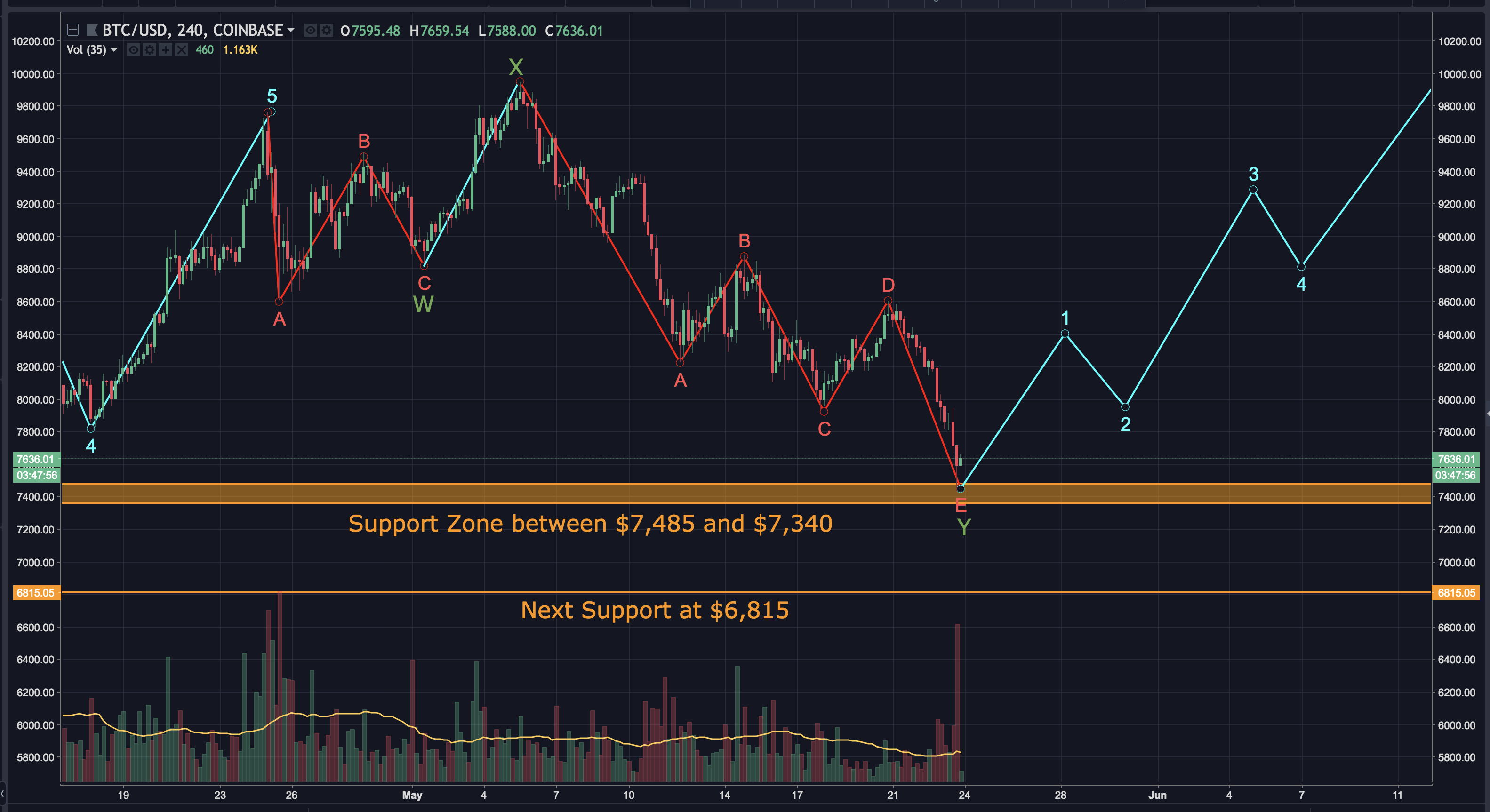Click the red wave point labeled D

(888, 301)
